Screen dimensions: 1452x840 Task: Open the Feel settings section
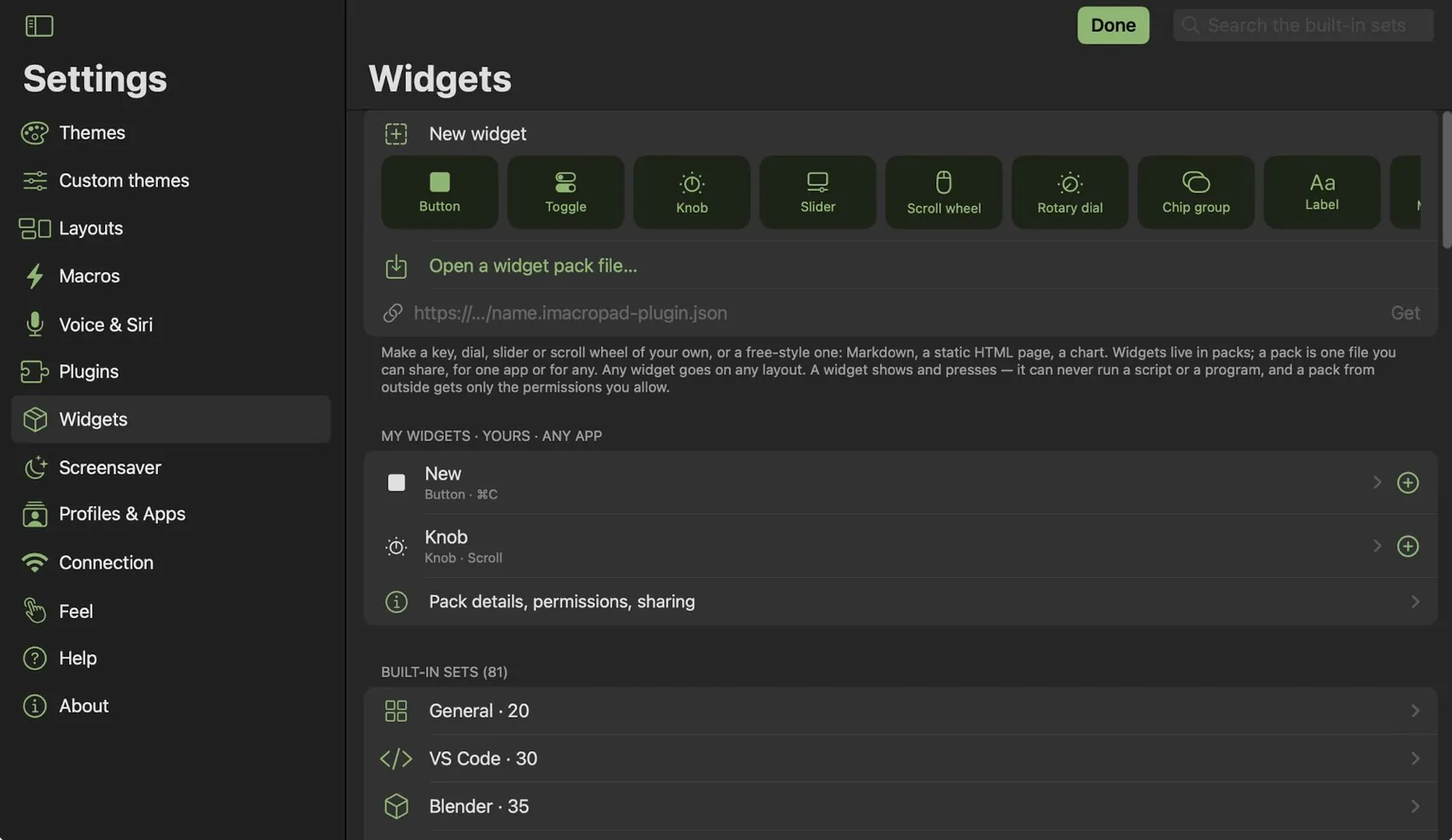(171, 611)
